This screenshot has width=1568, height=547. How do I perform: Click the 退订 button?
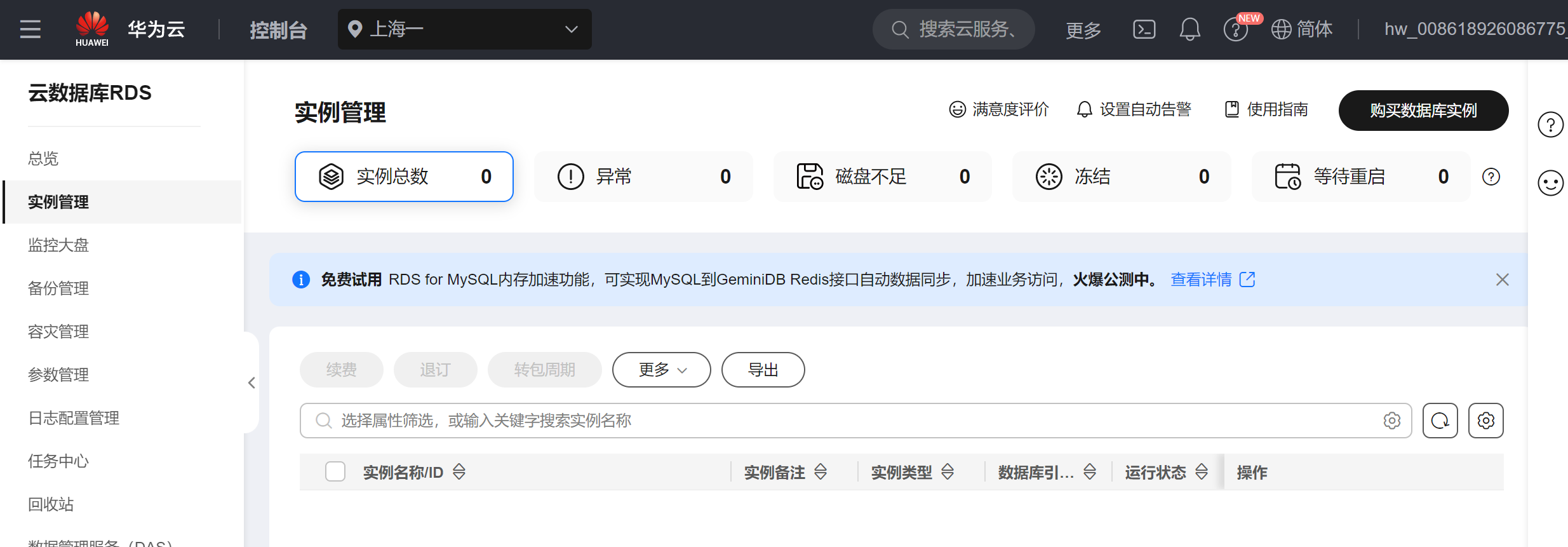pos(435,370)
